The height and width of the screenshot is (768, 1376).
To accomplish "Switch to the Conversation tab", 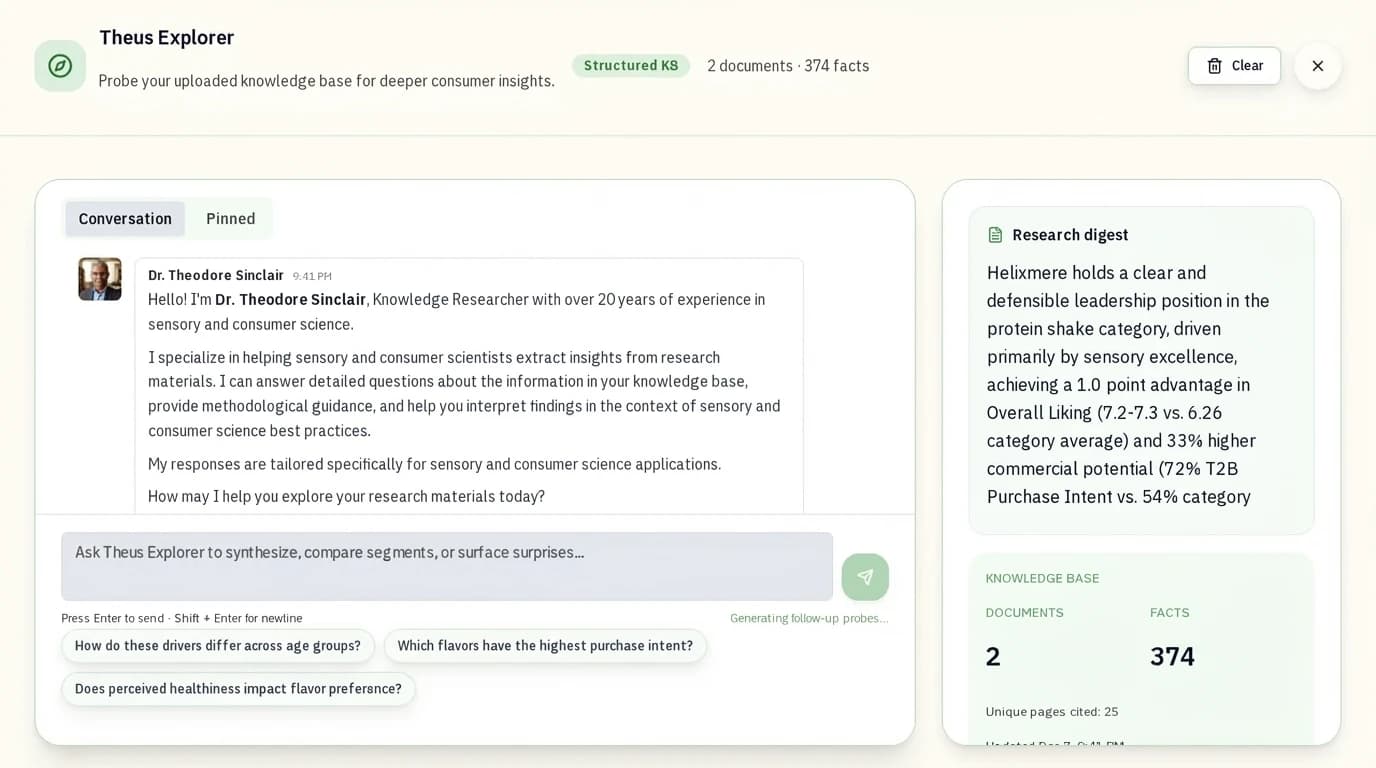I will click(124, 218).
